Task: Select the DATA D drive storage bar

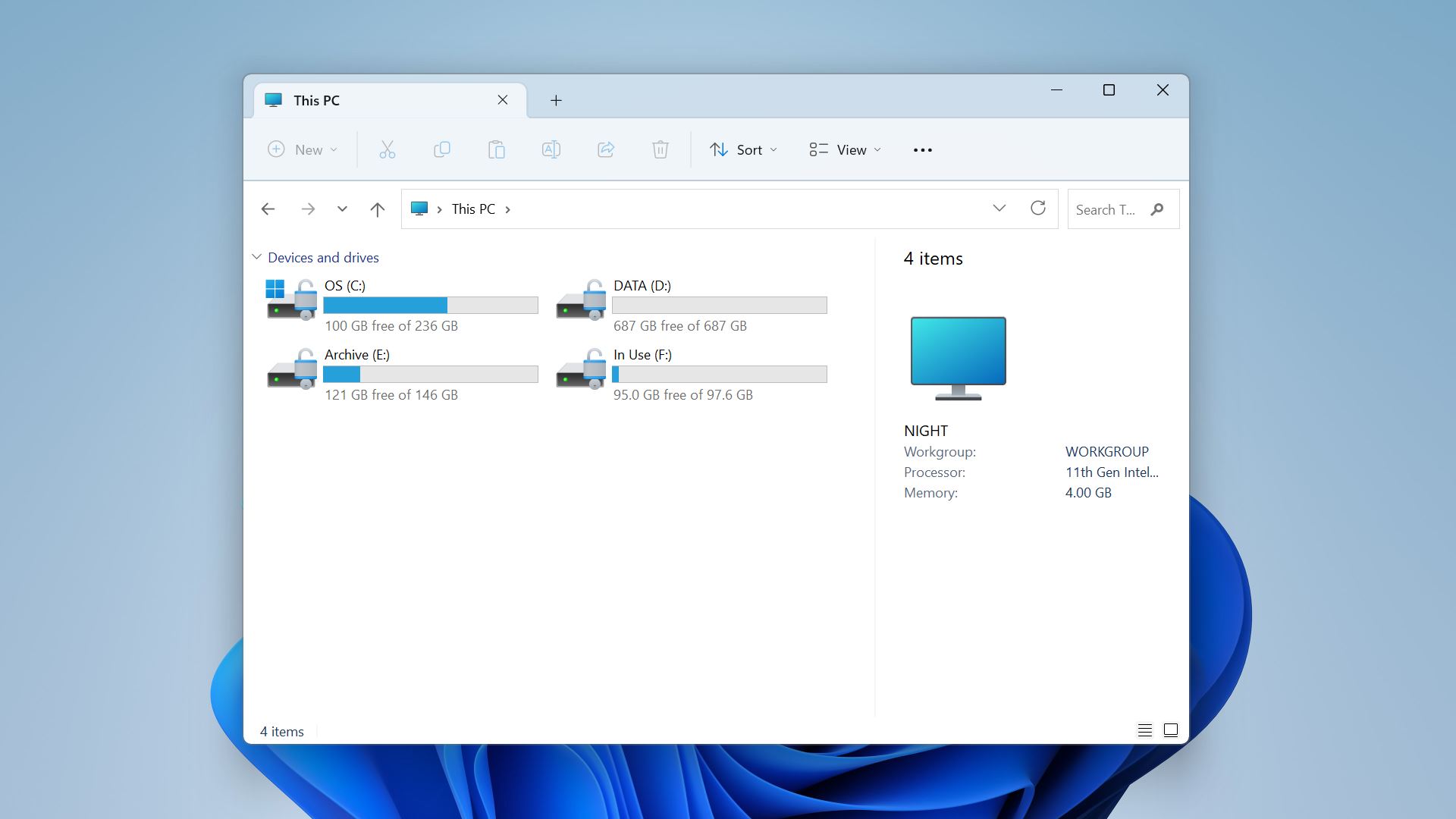Action: (x=720, y=305)
